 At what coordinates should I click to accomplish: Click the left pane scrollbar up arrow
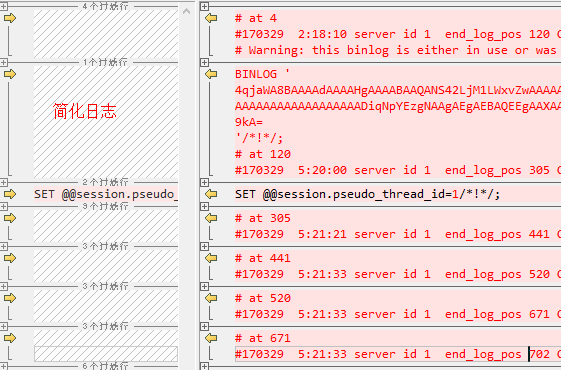point(186,11)
